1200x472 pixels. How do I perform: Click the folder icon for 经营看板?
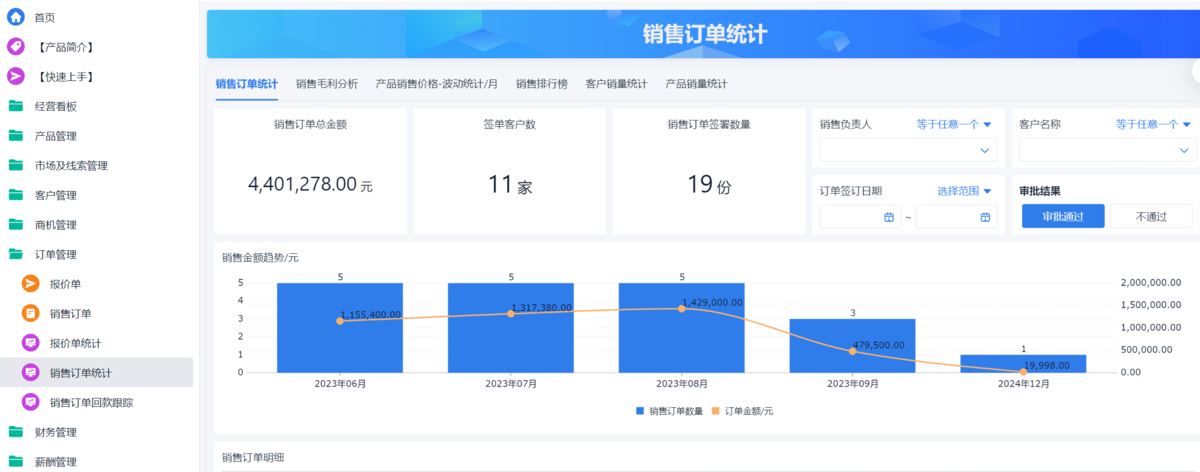(x=15, y=106)
